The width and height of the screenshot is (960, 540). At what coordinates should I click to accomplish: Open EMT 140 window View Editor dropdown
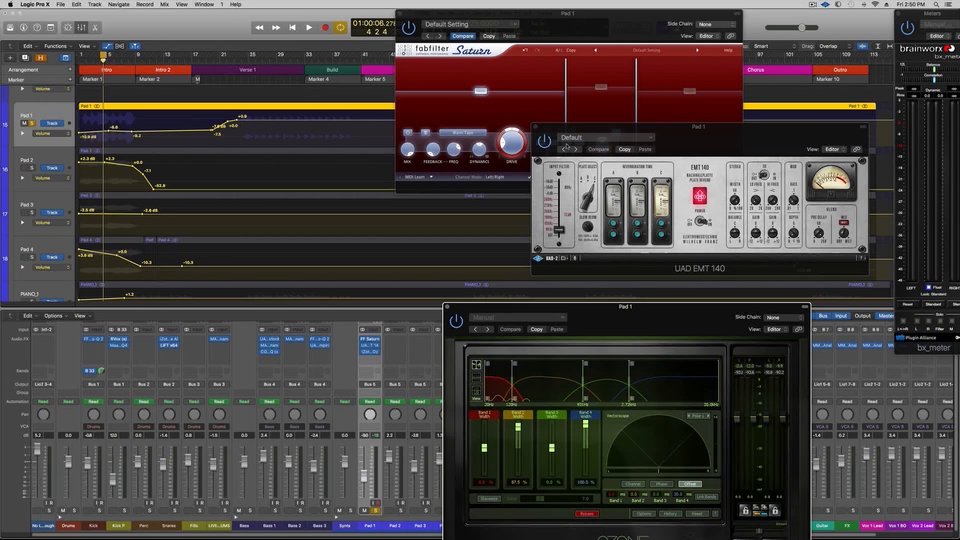click(835, 149)
